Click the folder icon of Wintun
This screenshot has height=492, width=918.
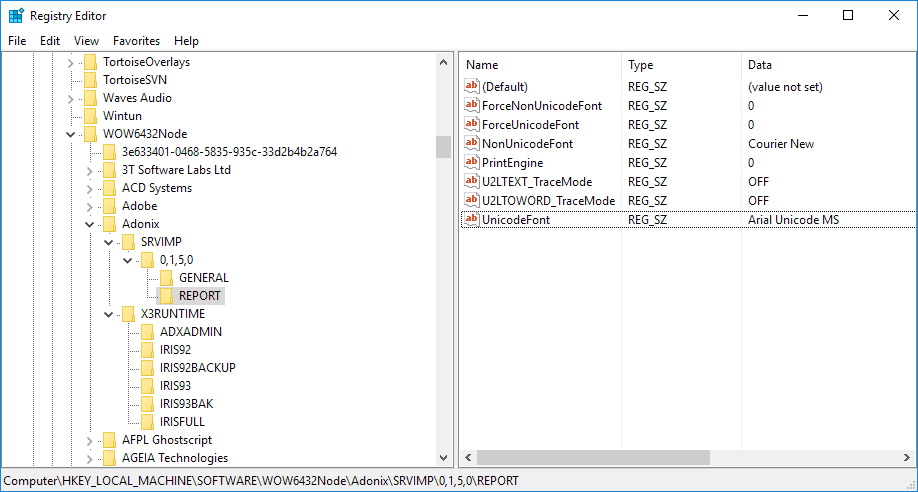[x=90, y=116]
